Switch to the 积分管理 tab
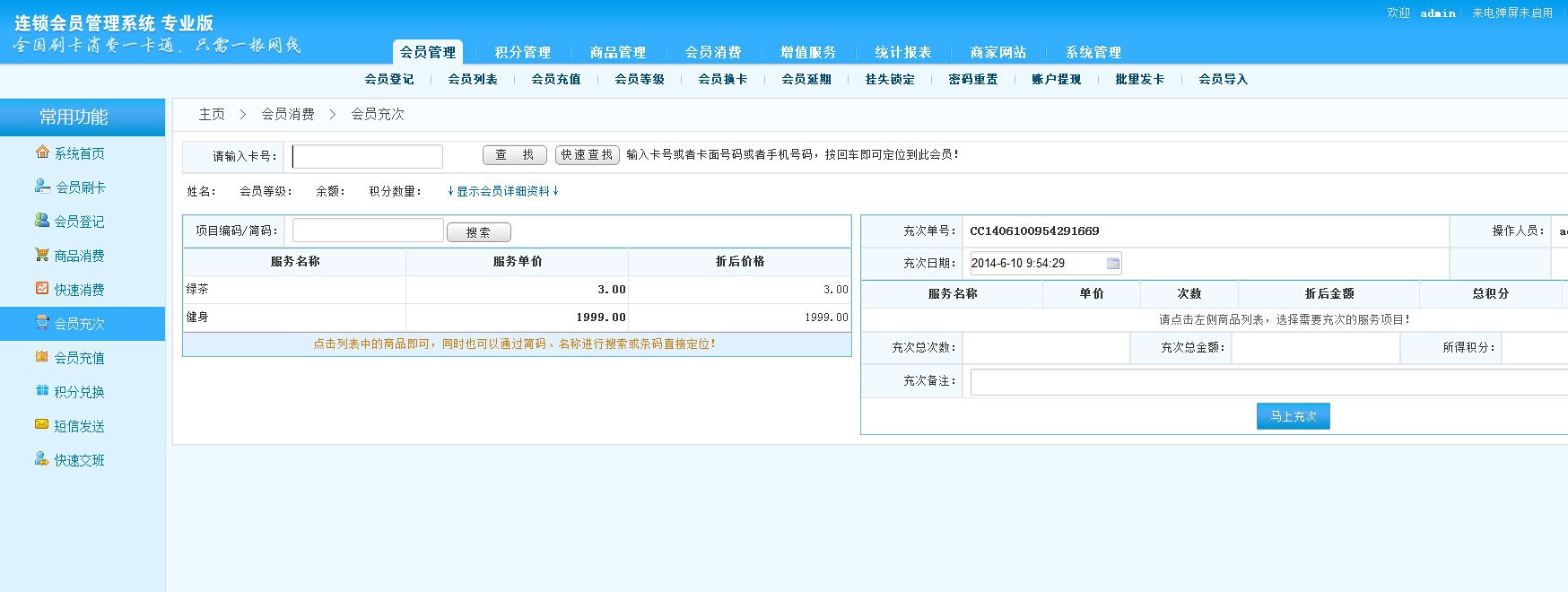Image resolution: width=1568 pixels, height=592 pixels. point(523,52)
